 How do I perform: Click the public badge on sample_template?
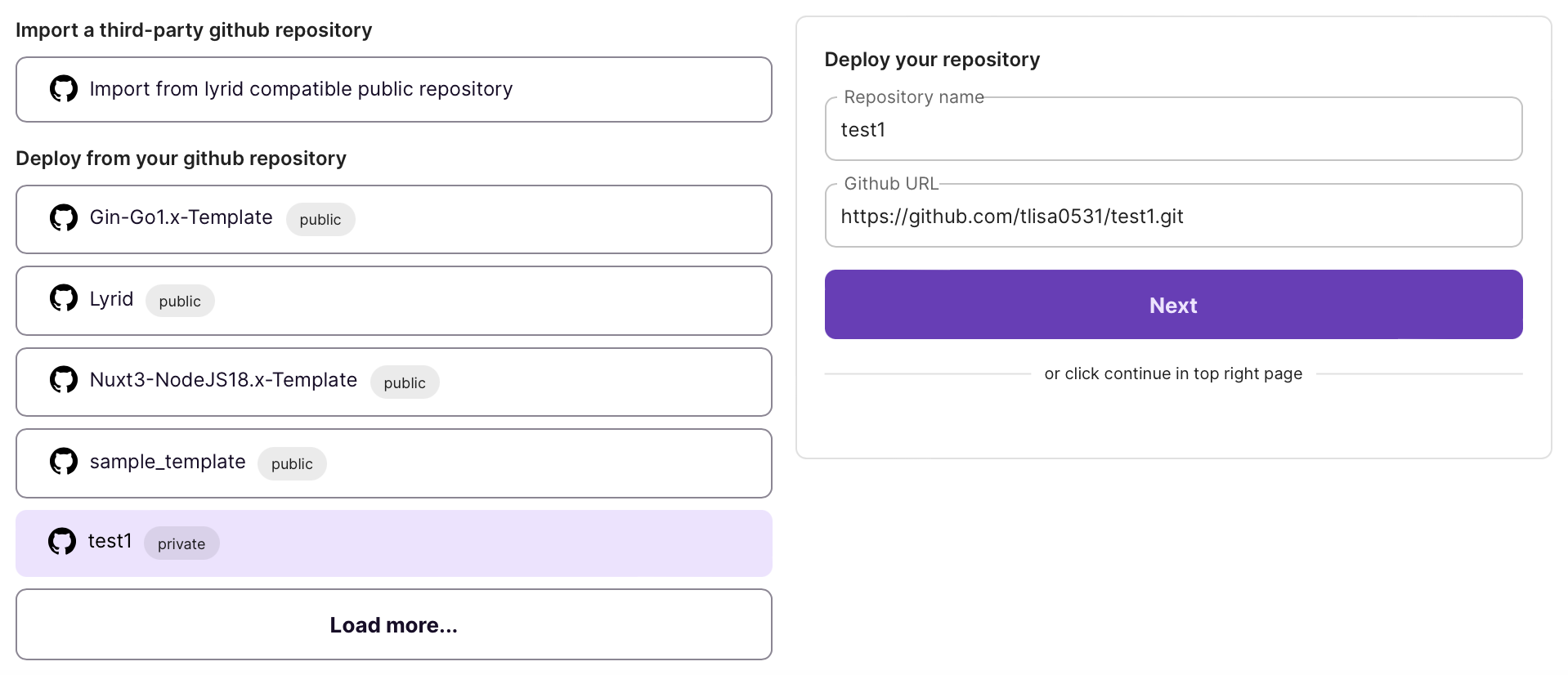(x=292, y=464)
